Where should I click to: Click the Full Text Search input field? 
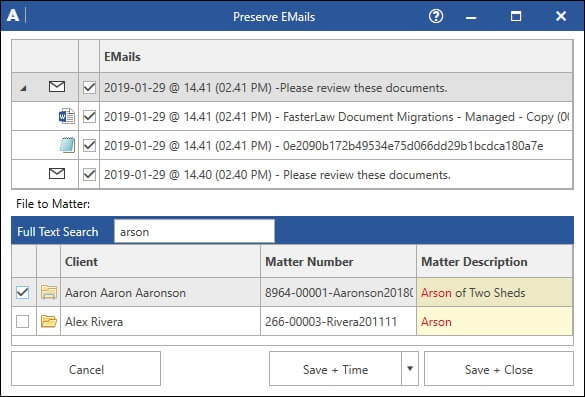click(x=194, y=231)
